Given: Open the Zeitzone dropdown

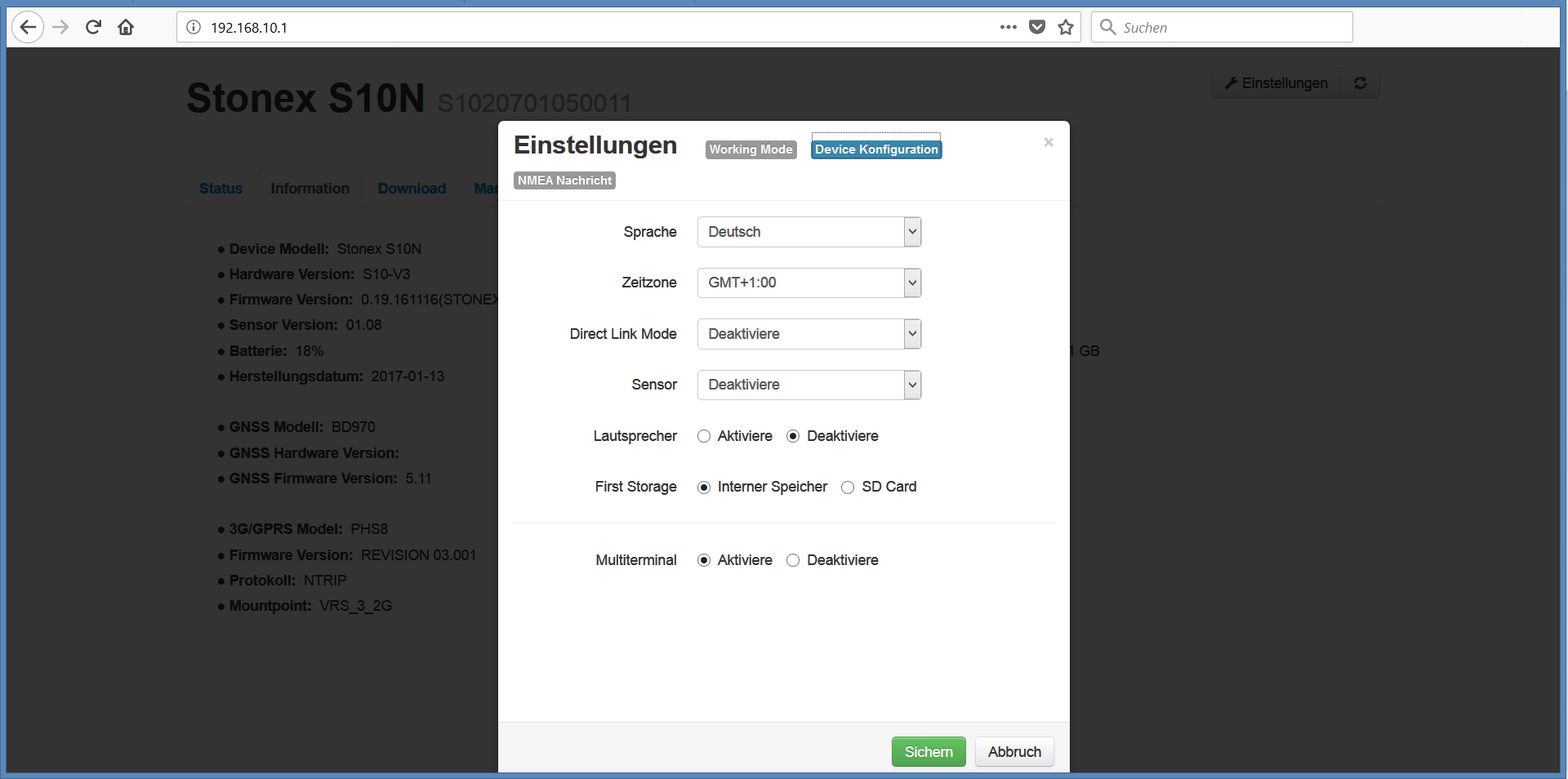Looking at the screenshot, I should pos(809,283).
